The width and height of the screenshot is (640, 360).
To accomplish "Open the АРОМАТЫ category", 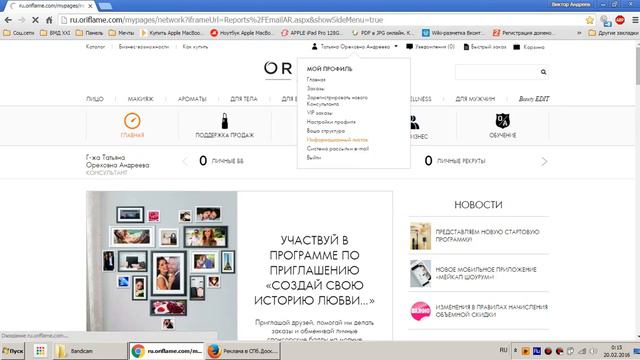I will pyautogui.click(x=192, y=99).
